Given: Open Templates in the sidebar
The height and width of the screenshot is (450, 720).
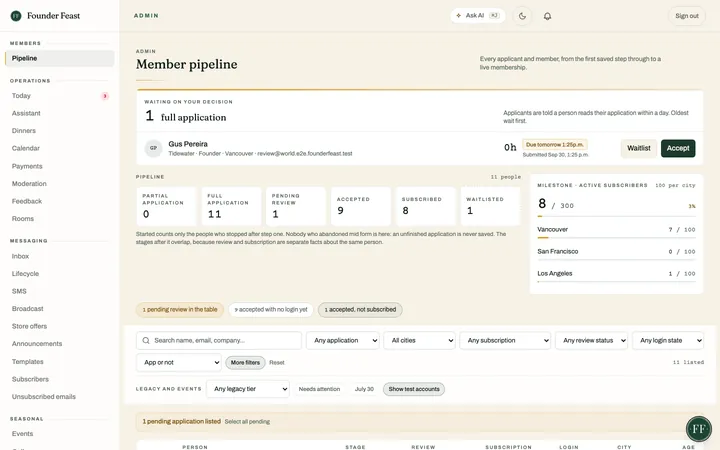Looking at the screenshot, I should pos(59,362).
